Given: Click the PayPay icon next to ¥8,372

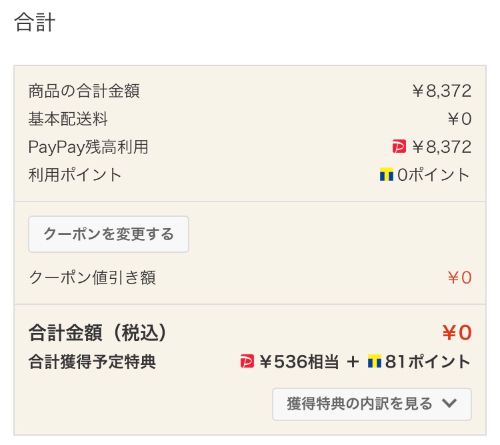Looking at the screenshot, I should tap(399, 146).
